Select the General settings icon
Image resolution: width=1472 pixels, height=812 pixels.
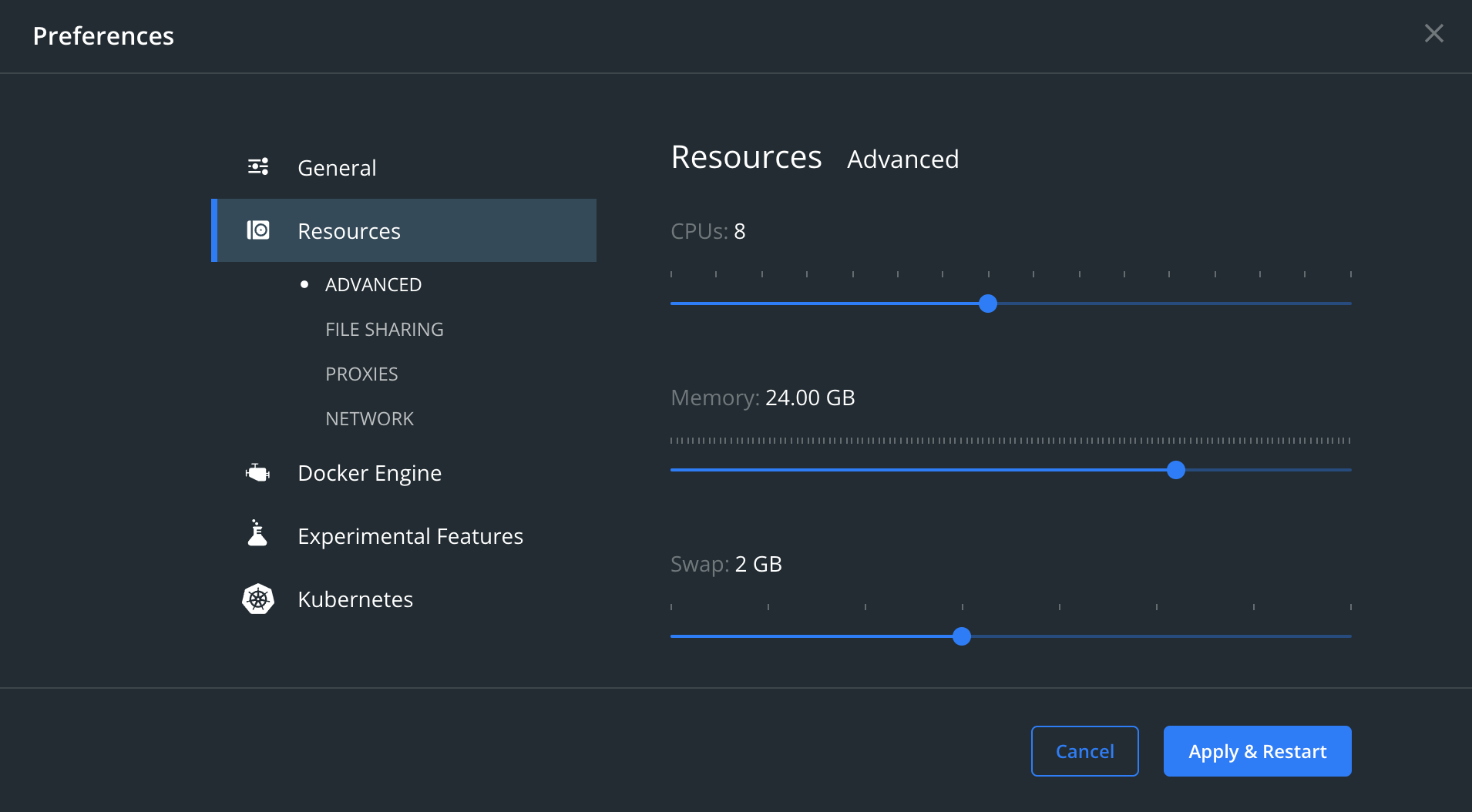[257, 166]
